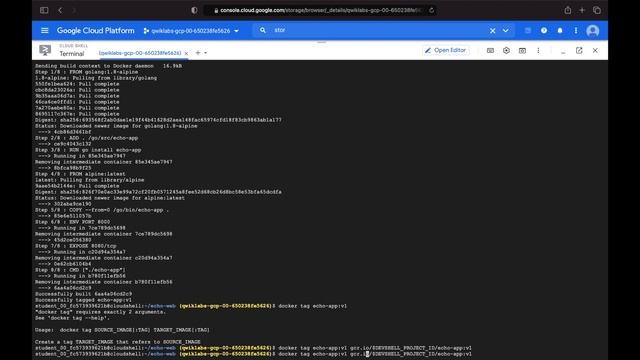Click the Cloud Shell terminal logo icon

click(45, 50)
